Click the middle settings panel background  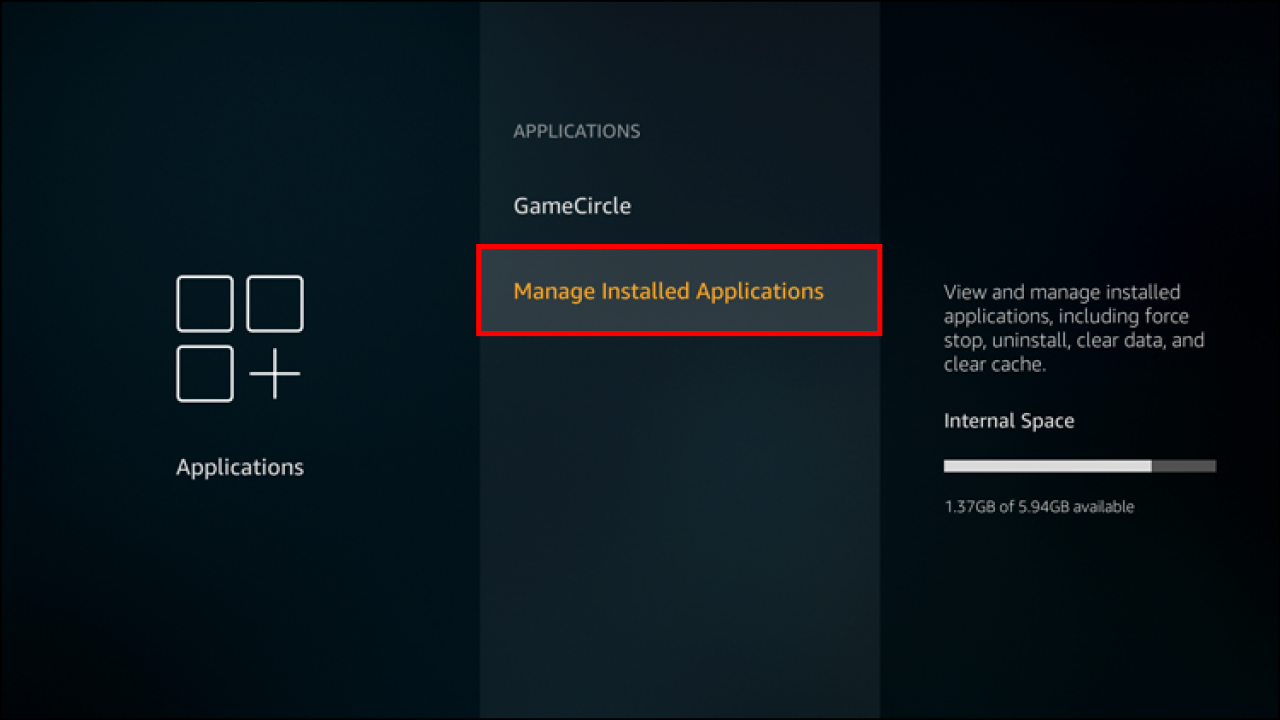tap(680, 550)
